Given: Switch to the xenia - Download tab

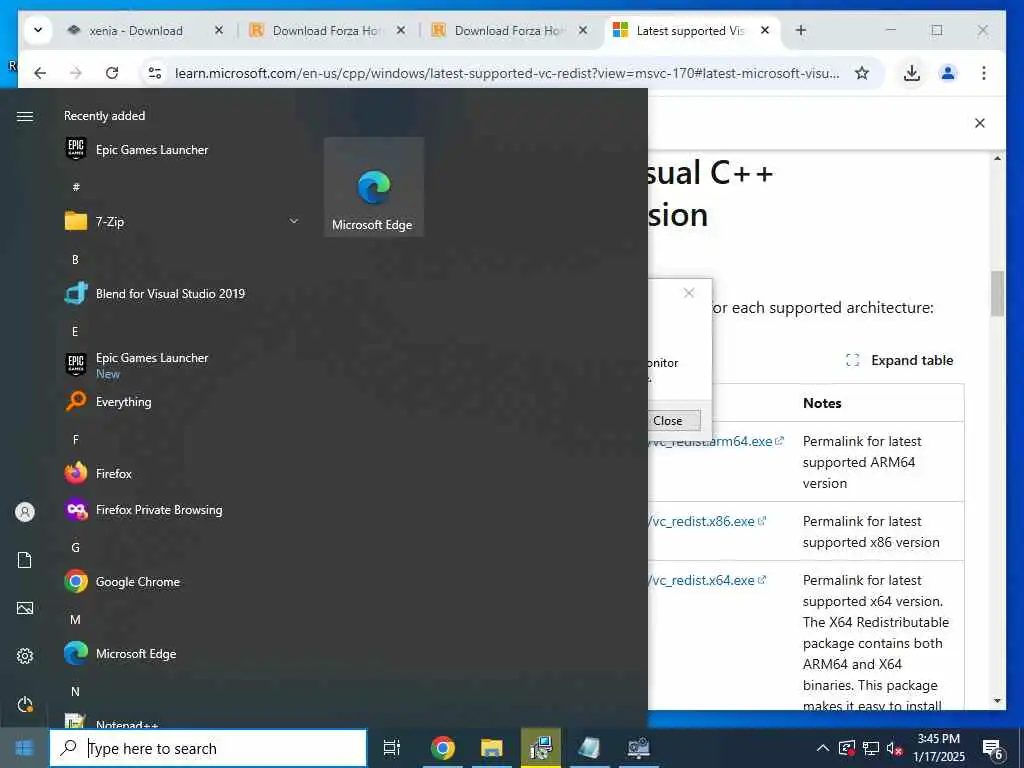Looking at the screenshot, I should (136, 31).
